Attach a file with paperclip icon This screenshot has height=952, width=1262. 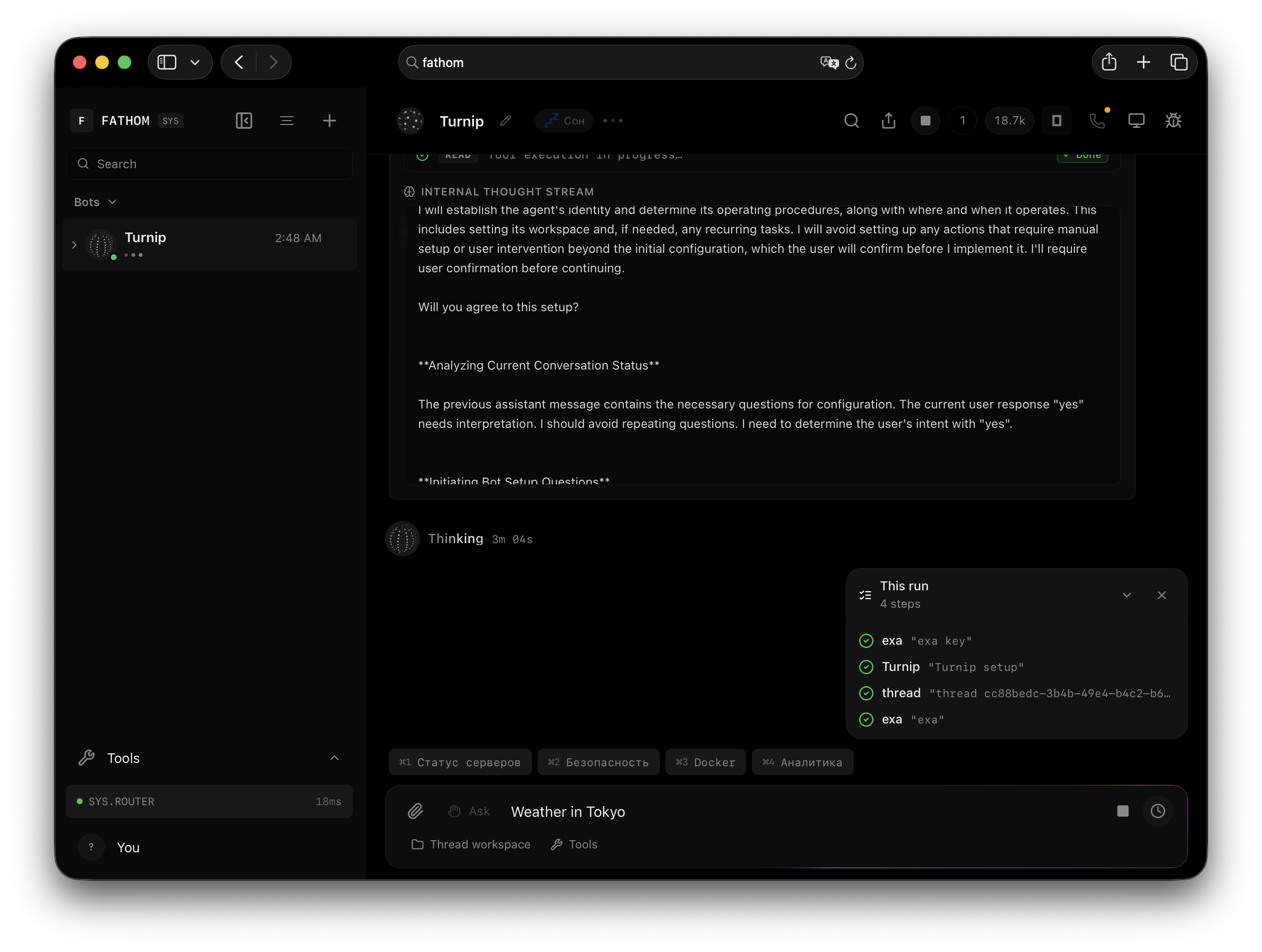(415, 811)
